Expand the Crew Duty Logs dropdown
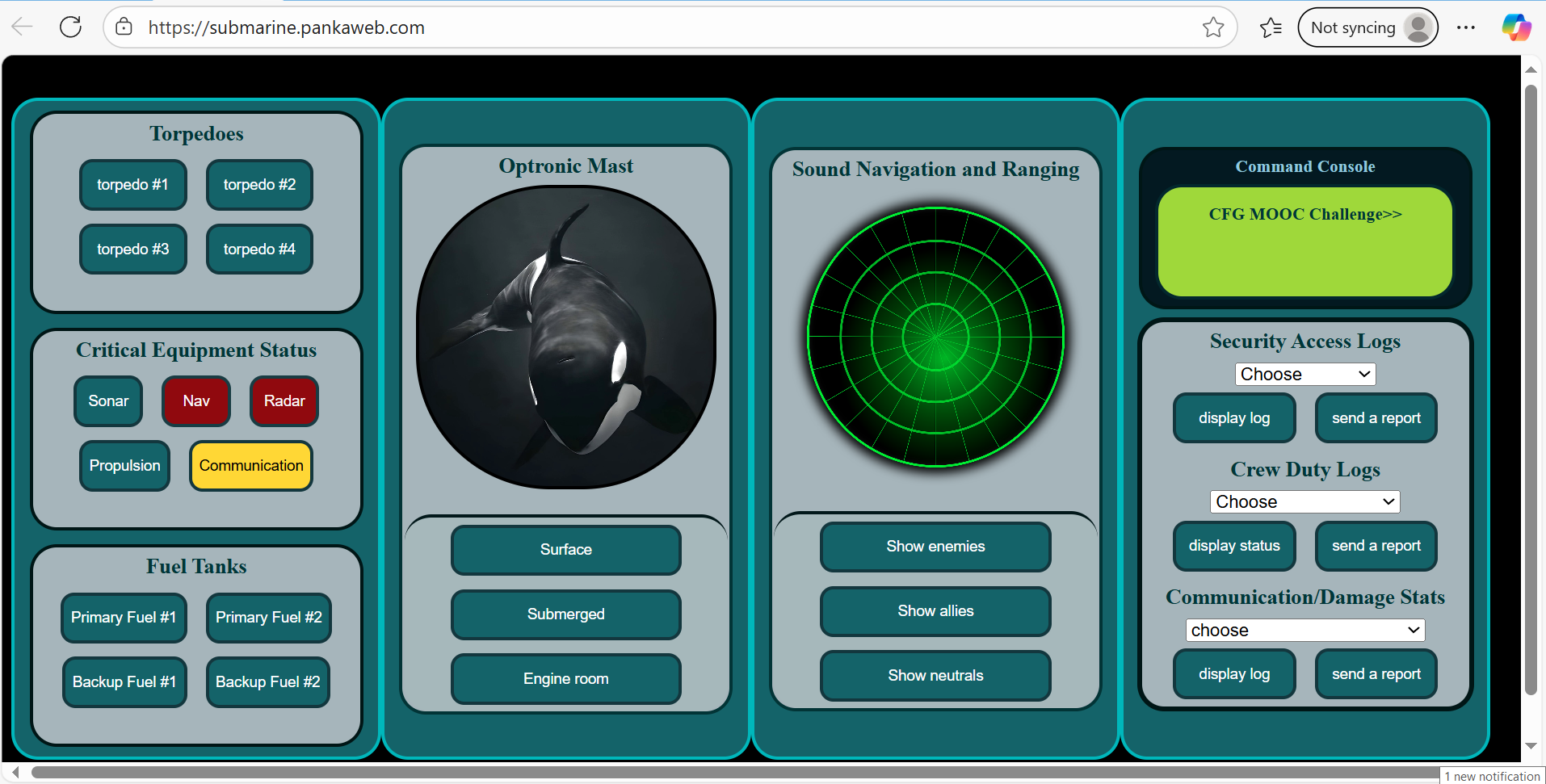Screen dimensions: 1546x784 (x=1304, y=502)
